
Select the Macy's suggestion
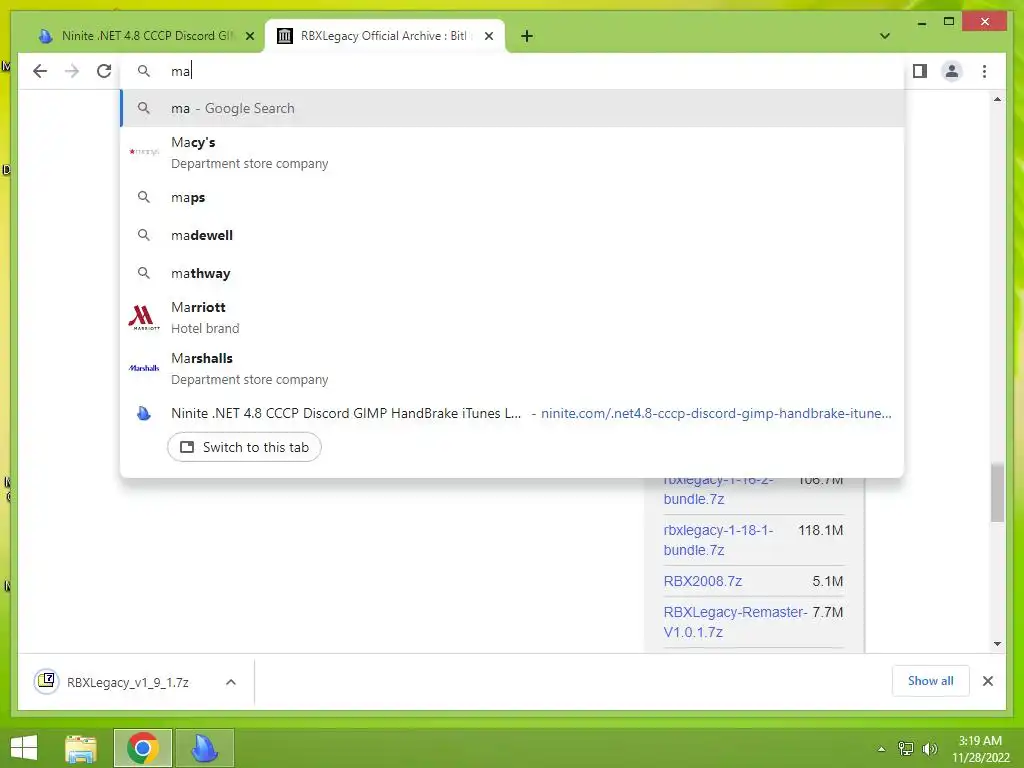[x=513, y=152]
